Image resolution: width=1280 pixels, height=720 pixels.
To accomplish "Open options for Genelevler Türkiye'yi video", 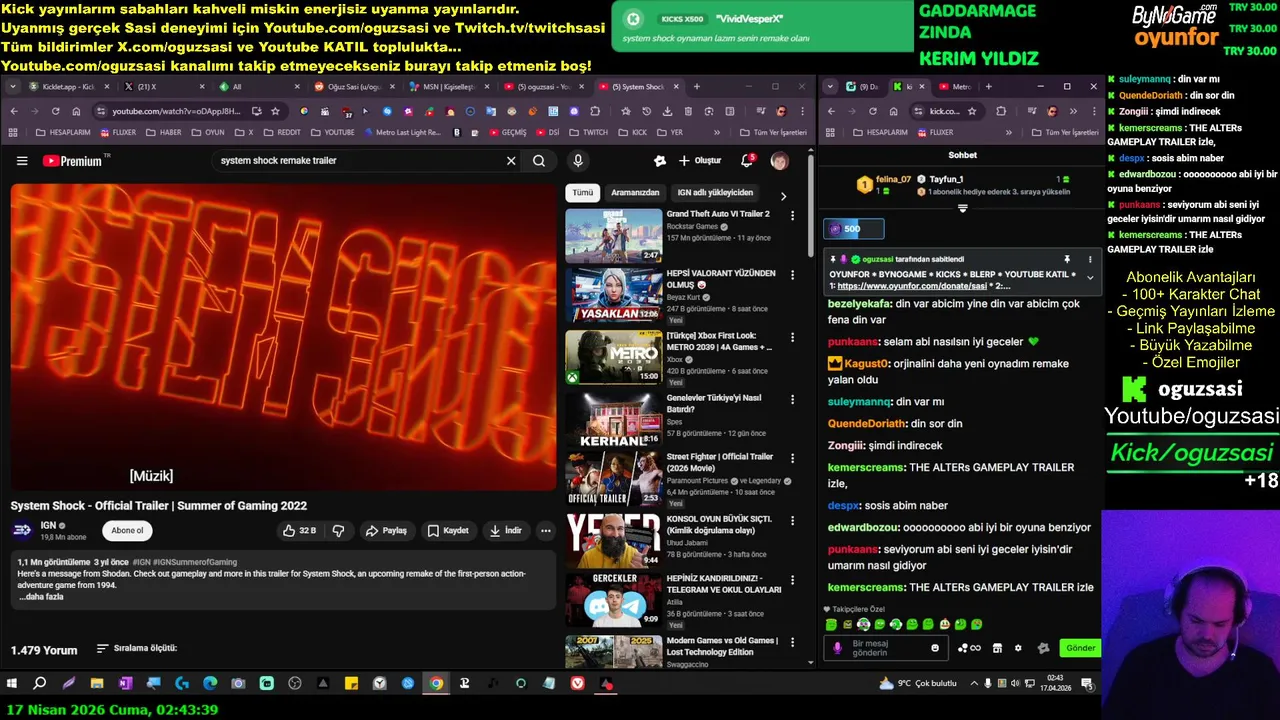I will 793,399.
